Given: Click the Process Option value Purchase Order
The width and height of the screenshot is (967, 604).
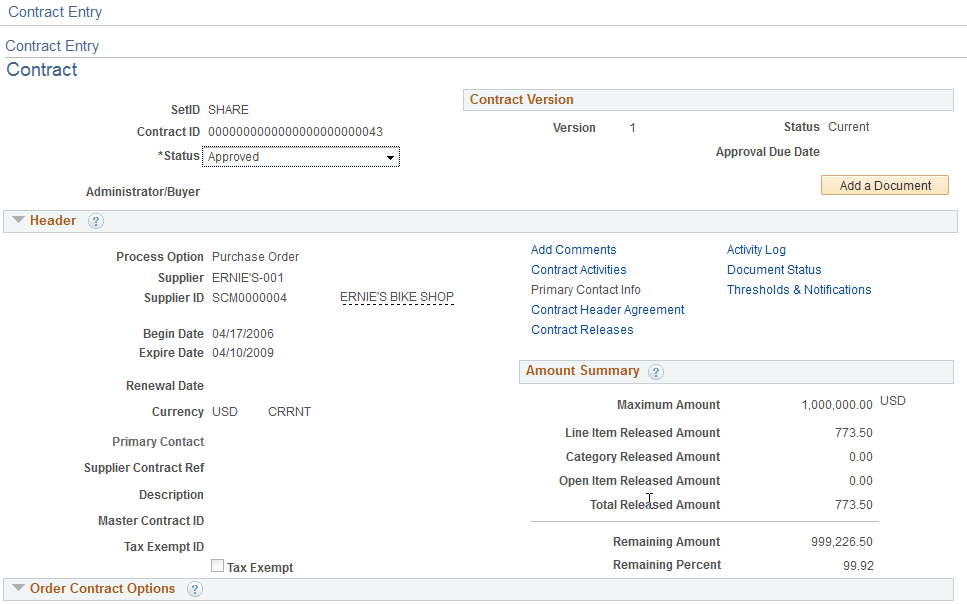Looking at the screenshot, I should coord(255,257).
